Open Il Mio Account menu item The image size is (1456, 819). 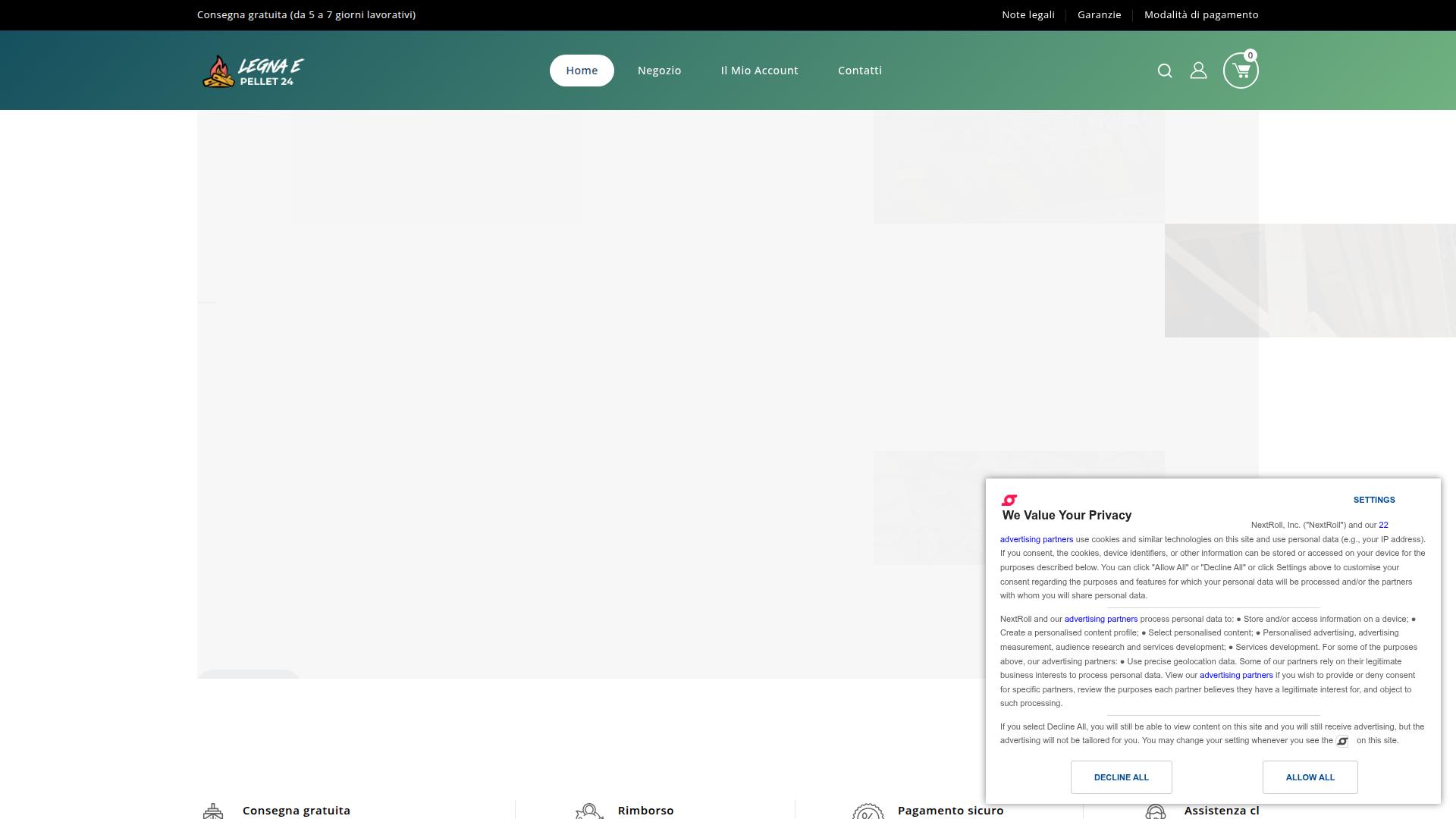click(x=759, y=71)
